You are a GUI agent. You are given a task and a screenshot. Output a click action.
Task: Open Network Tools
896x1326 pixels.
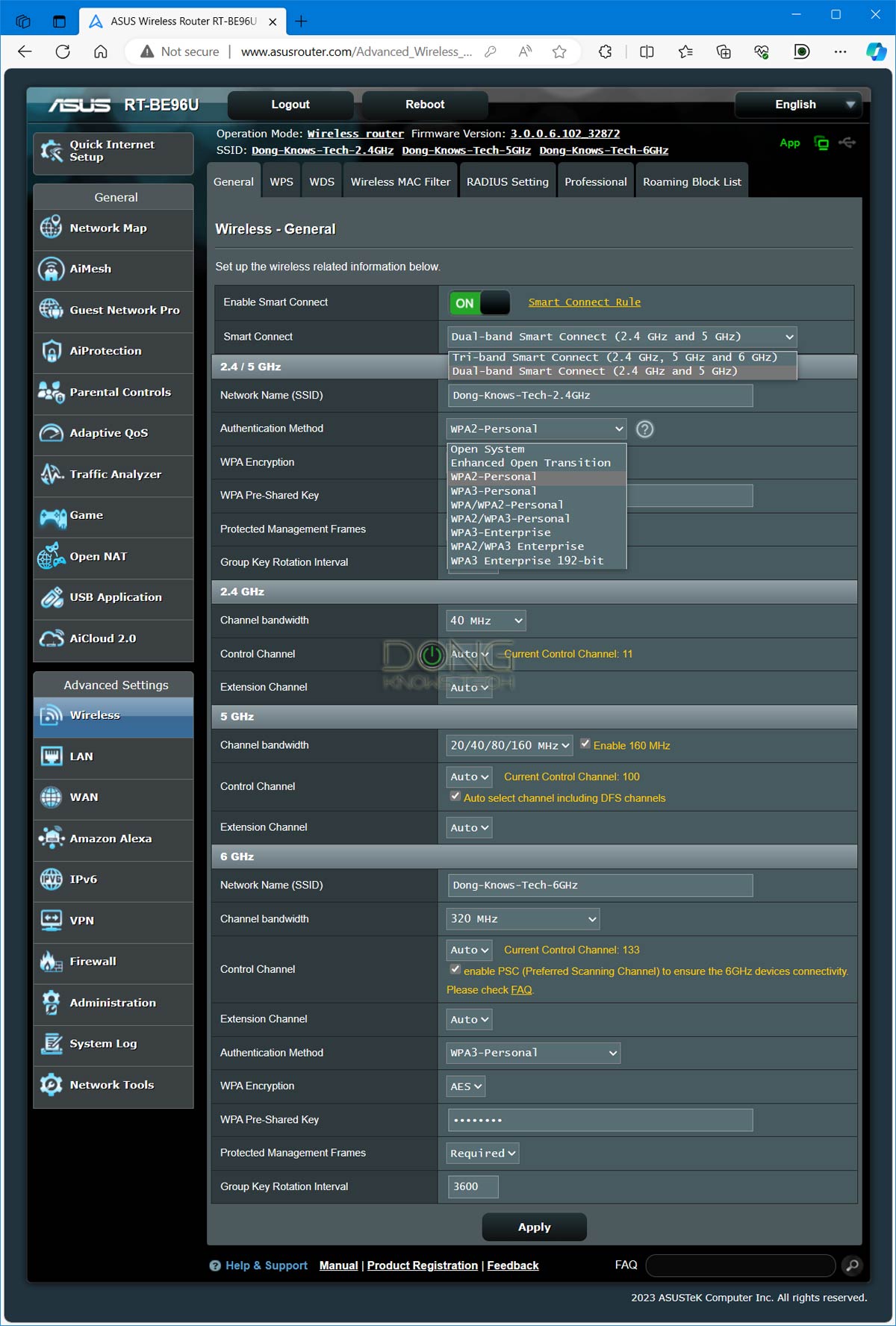(113, 1086)
